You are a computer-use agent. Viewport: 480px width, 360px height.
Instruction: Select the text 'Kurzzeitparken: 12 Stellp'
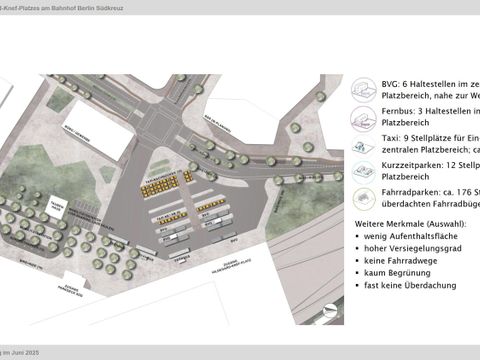tap(431, 165)
